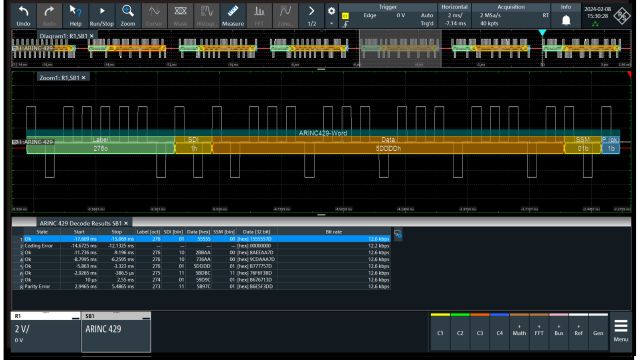
Task: Select the Diagram1: R1,SB1 tab
Action: 63,36
